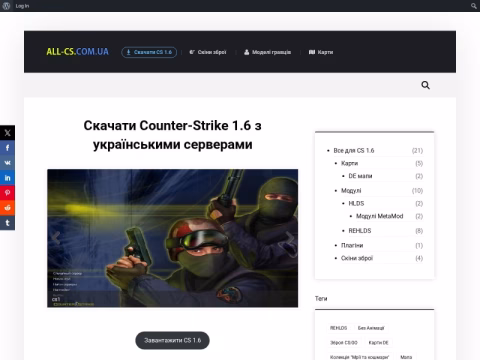480x360 pixels.
Task: Open admin bar search magnifier icon
Action: tap(473, 6)
